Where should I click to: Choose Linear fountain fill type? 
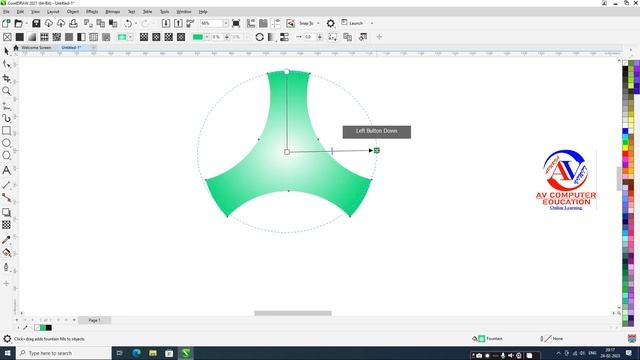(x=144, y=37)
